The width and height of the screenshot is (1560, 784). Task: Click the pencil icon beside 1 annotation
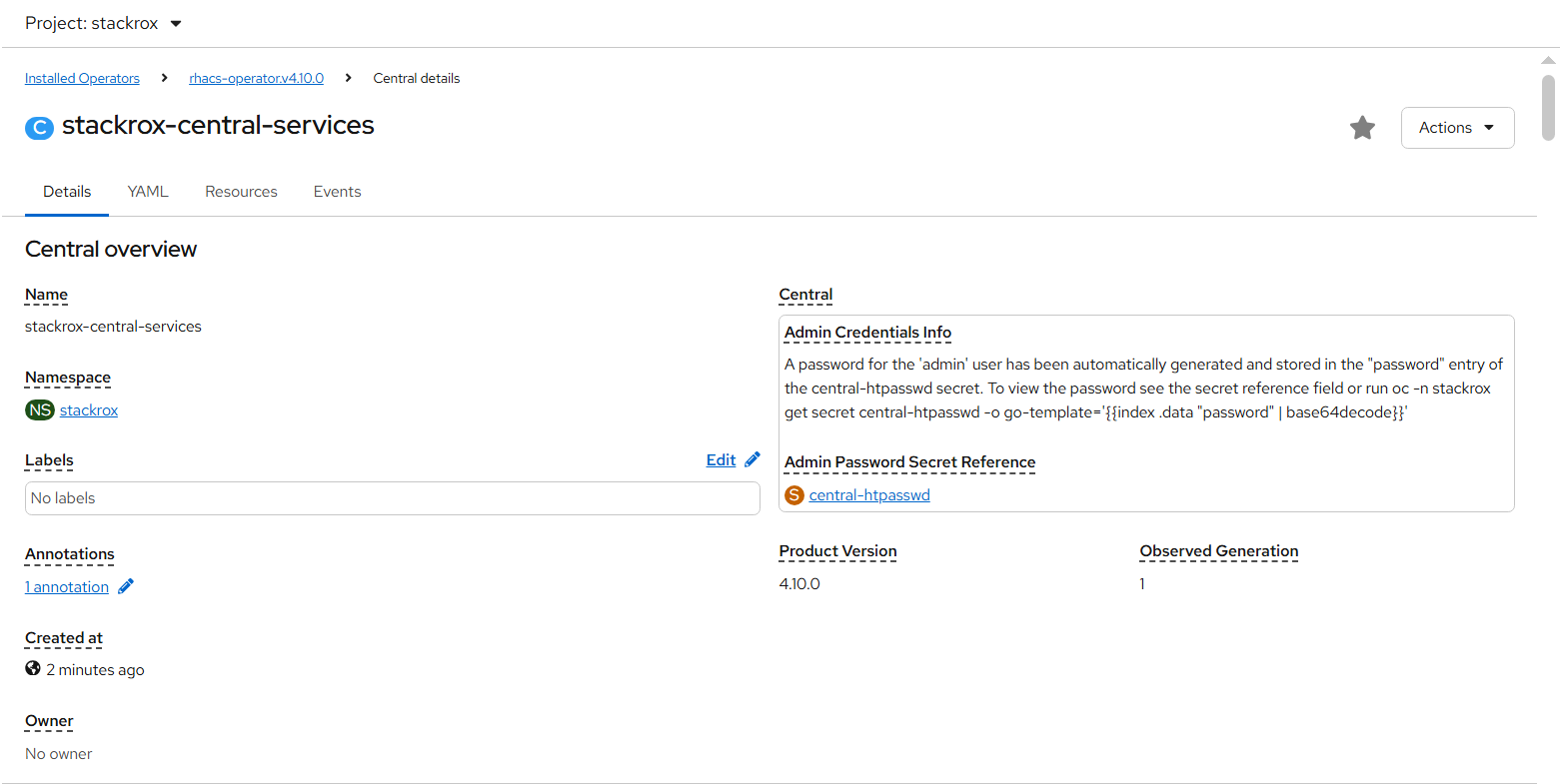(126, 587)
